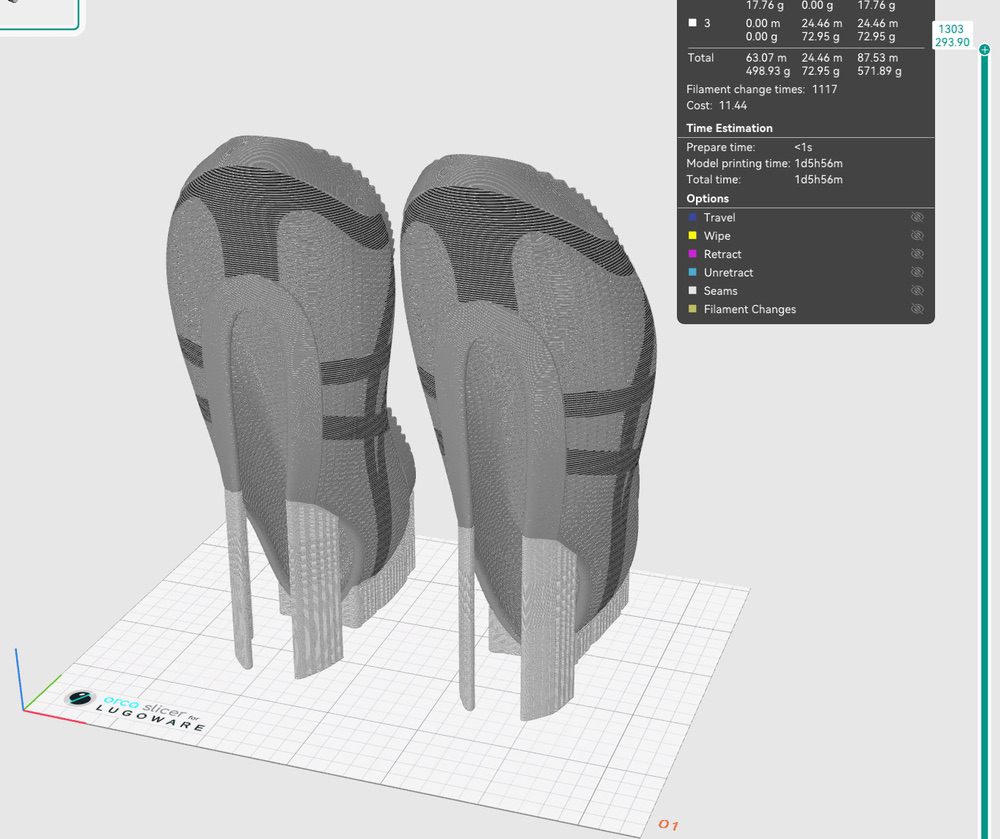Click the "Total" row label in filament table
Viewport: 1000px width, 839px height.
click(700, 58)
